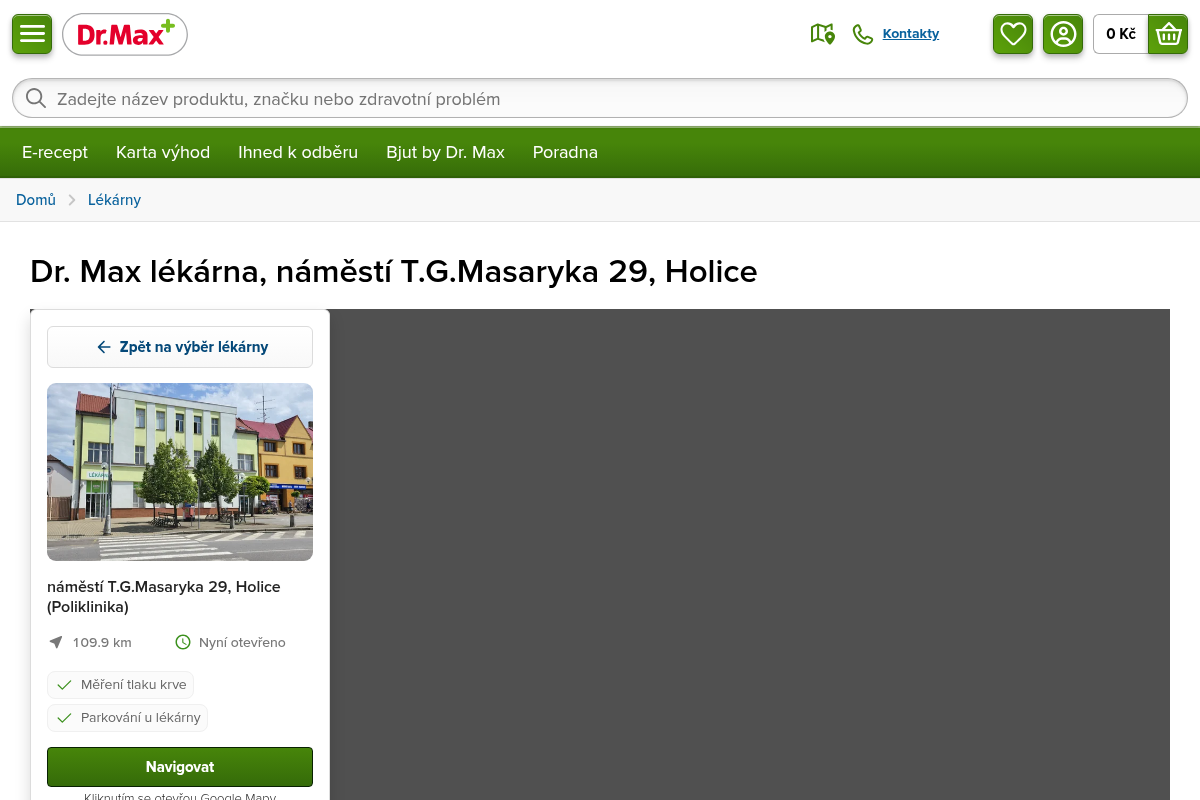Screen dimensions: 1200x800
Task: Open Bjut by Dr. Max menu item
Action: click(x=446, y=152)
